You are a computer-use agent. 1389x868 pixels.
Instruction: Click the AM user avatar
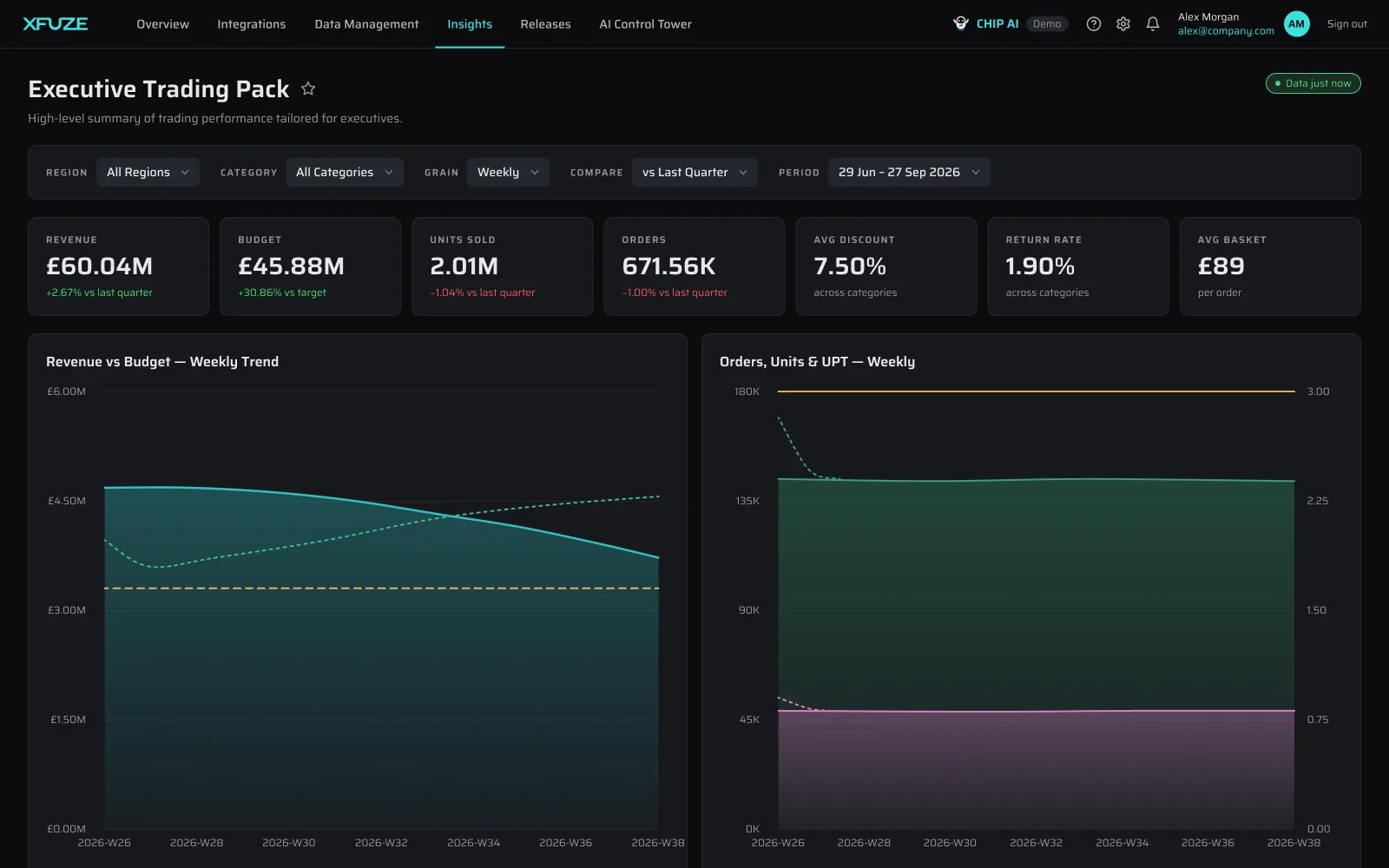click(x=1296, y=24)
